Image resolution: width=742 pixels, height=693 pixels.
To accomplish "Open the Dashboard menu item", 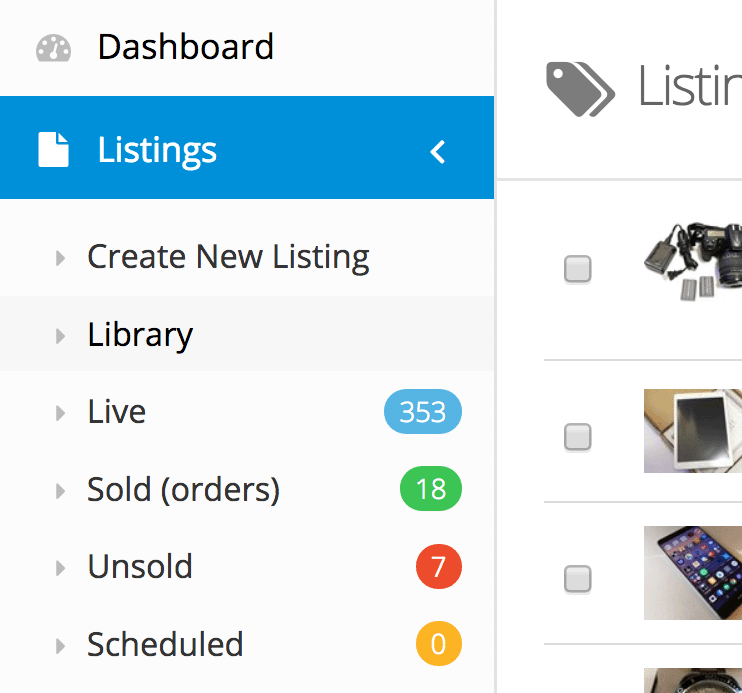I will tap(185, 47).
